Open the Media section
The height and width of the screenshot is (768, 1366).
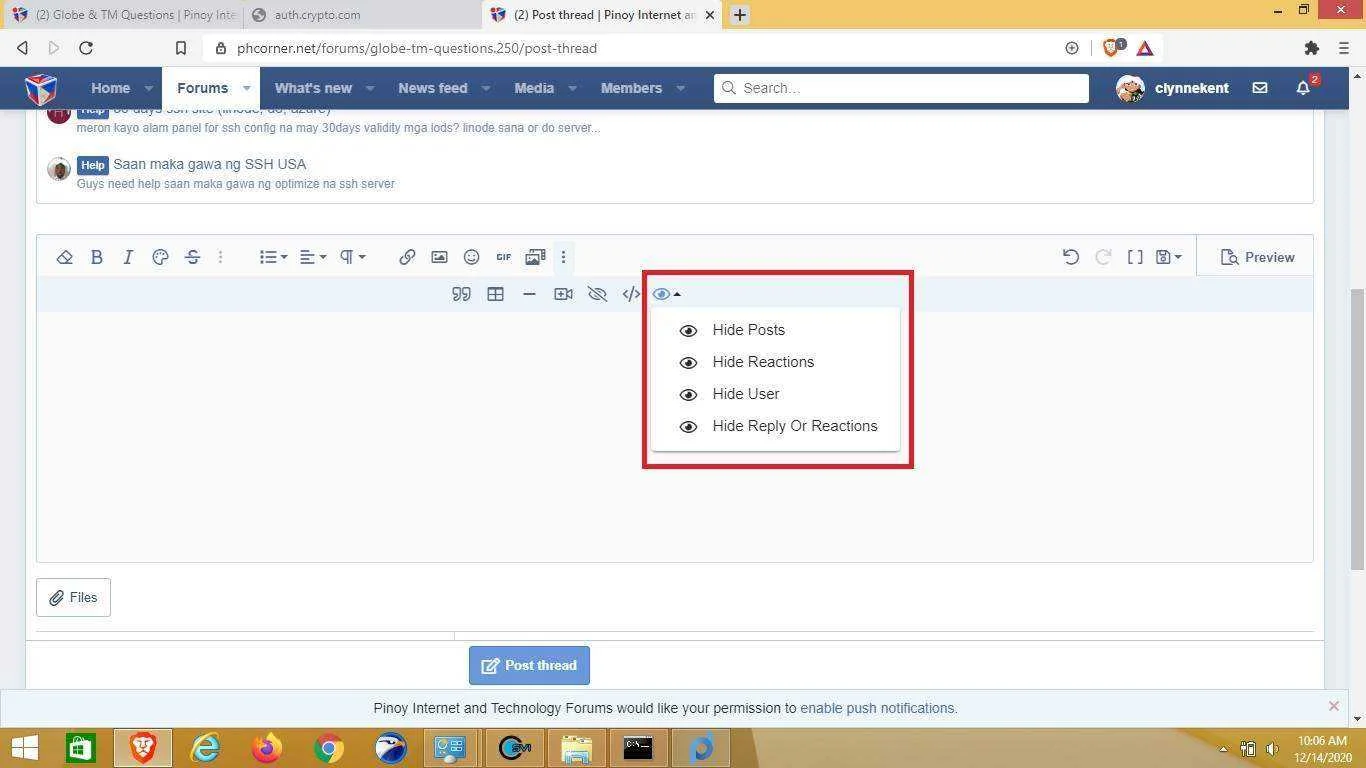pyautogui.click(x=534, y=88)
